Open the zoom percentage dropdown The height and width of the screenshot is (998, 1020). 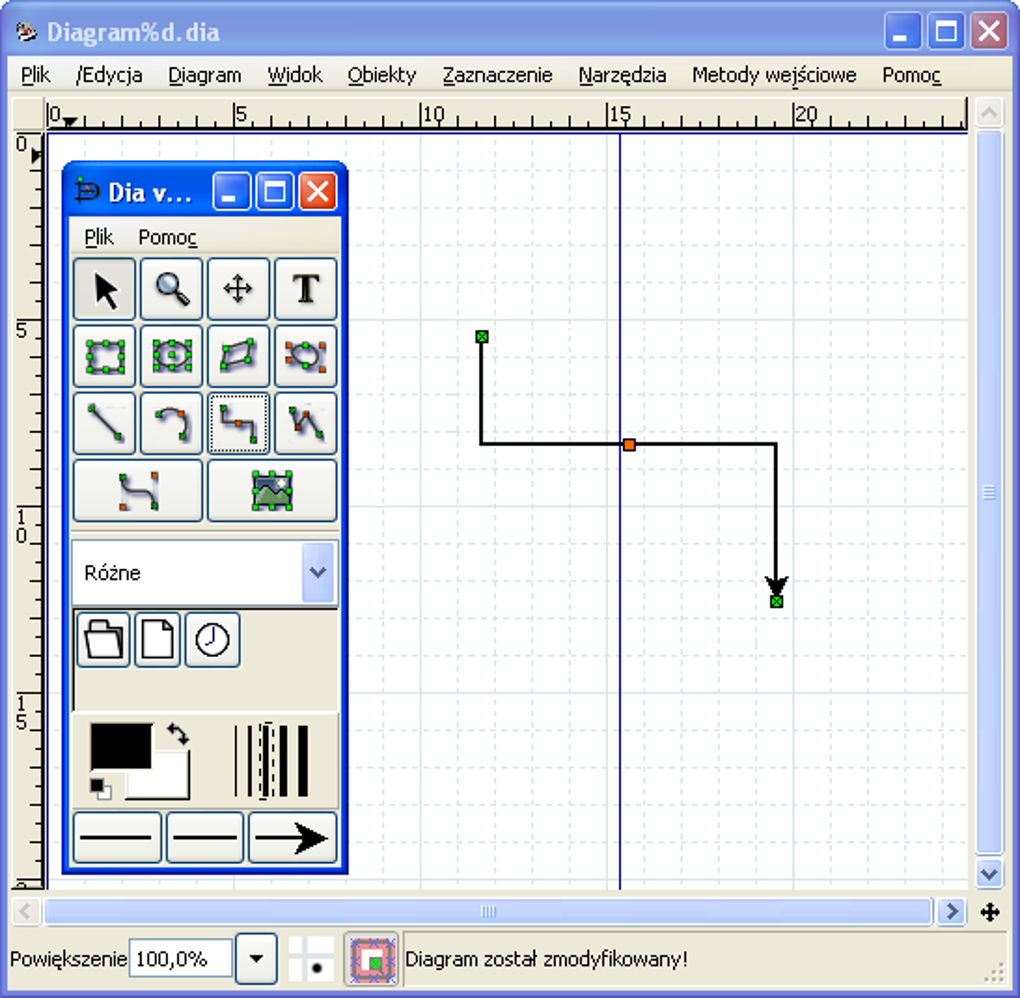click(x=255, y=958)
